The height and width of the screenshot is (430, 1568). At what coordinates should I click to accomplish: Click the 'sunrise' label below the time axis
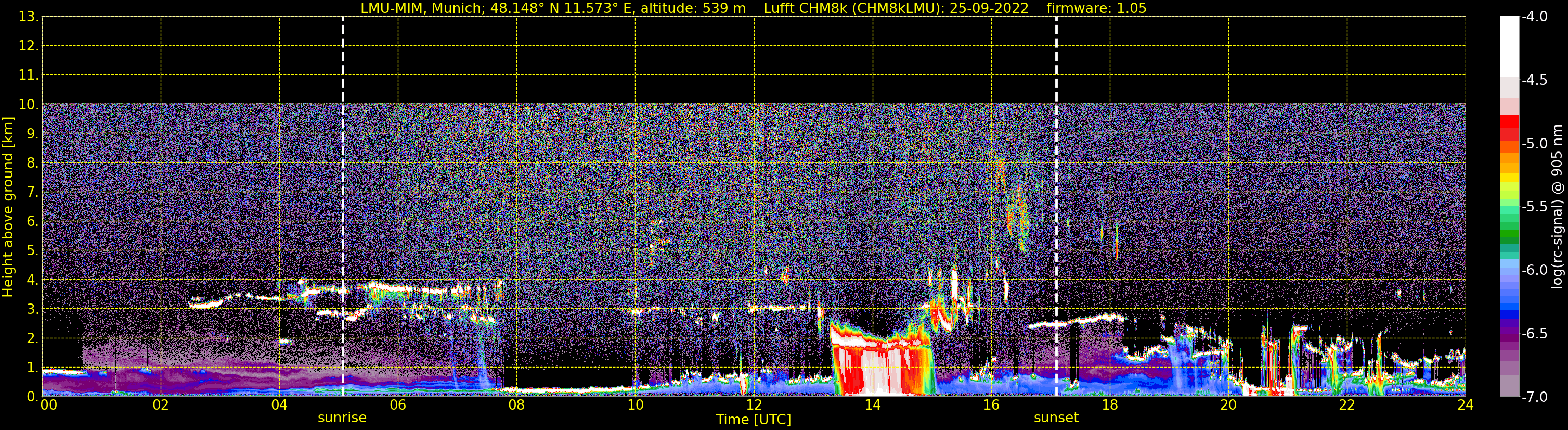[x=342, y=418]
